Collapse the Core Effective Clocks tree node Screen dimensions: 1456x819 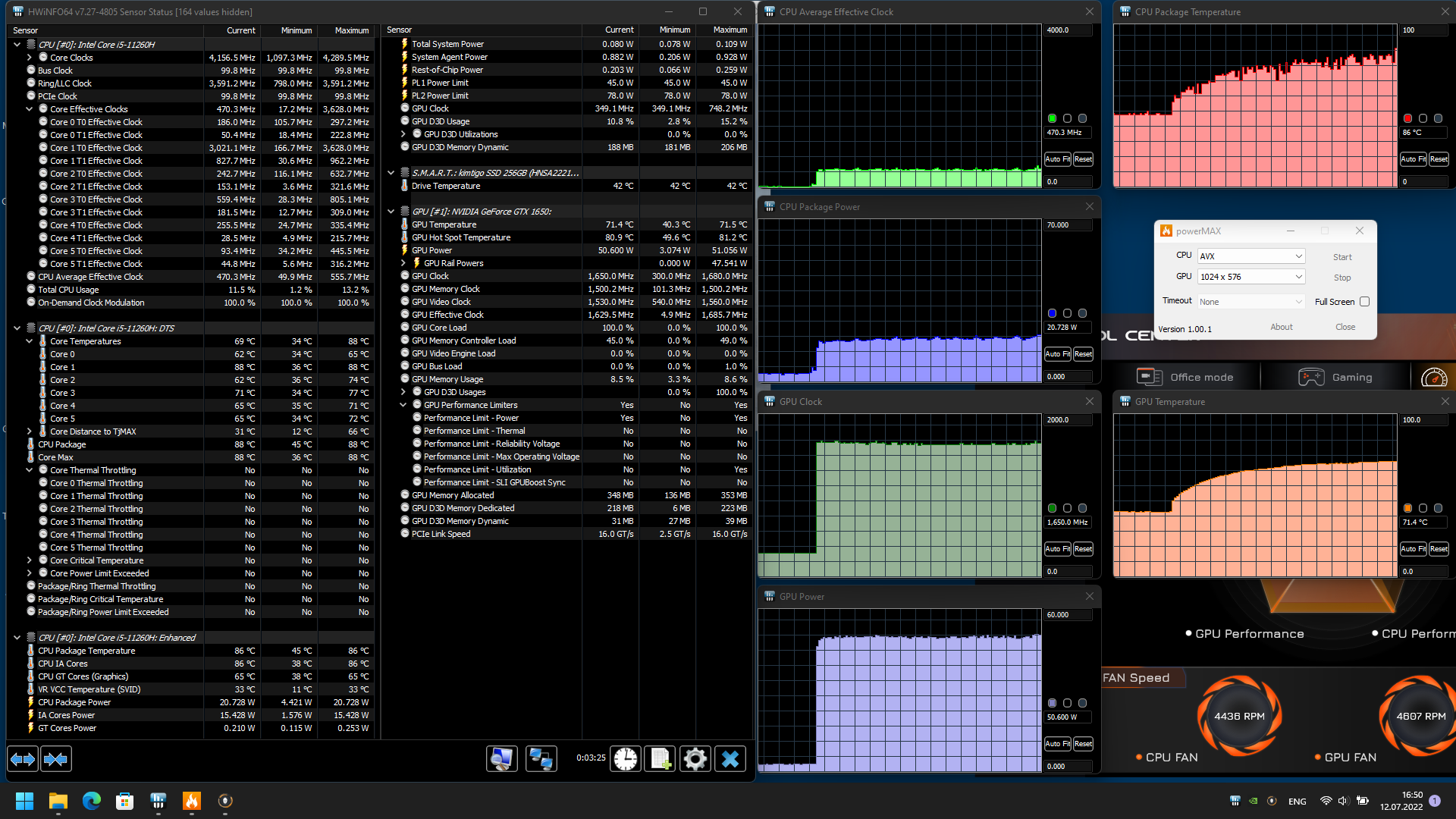pyautogui.click(x=30, y=109)
